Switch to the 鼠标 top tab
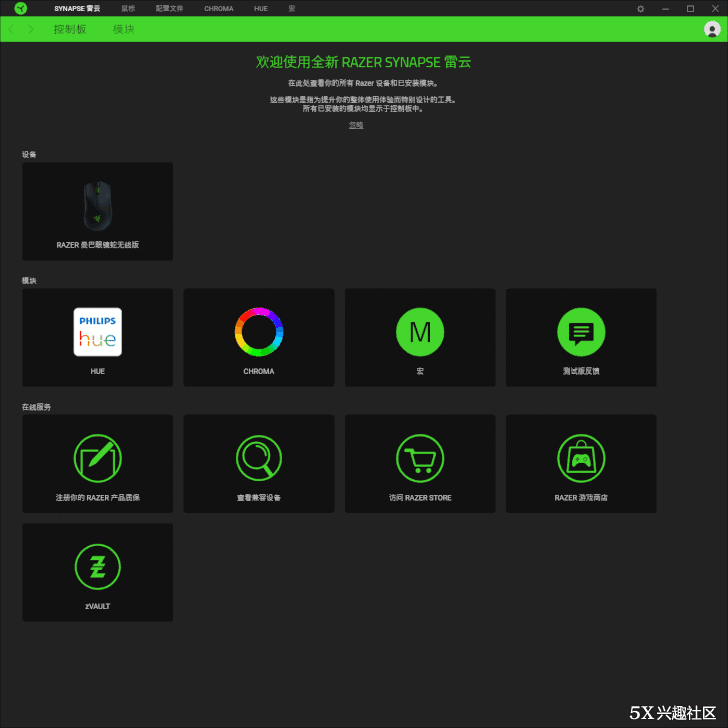 pyautogui.click(x=128, y=8)
